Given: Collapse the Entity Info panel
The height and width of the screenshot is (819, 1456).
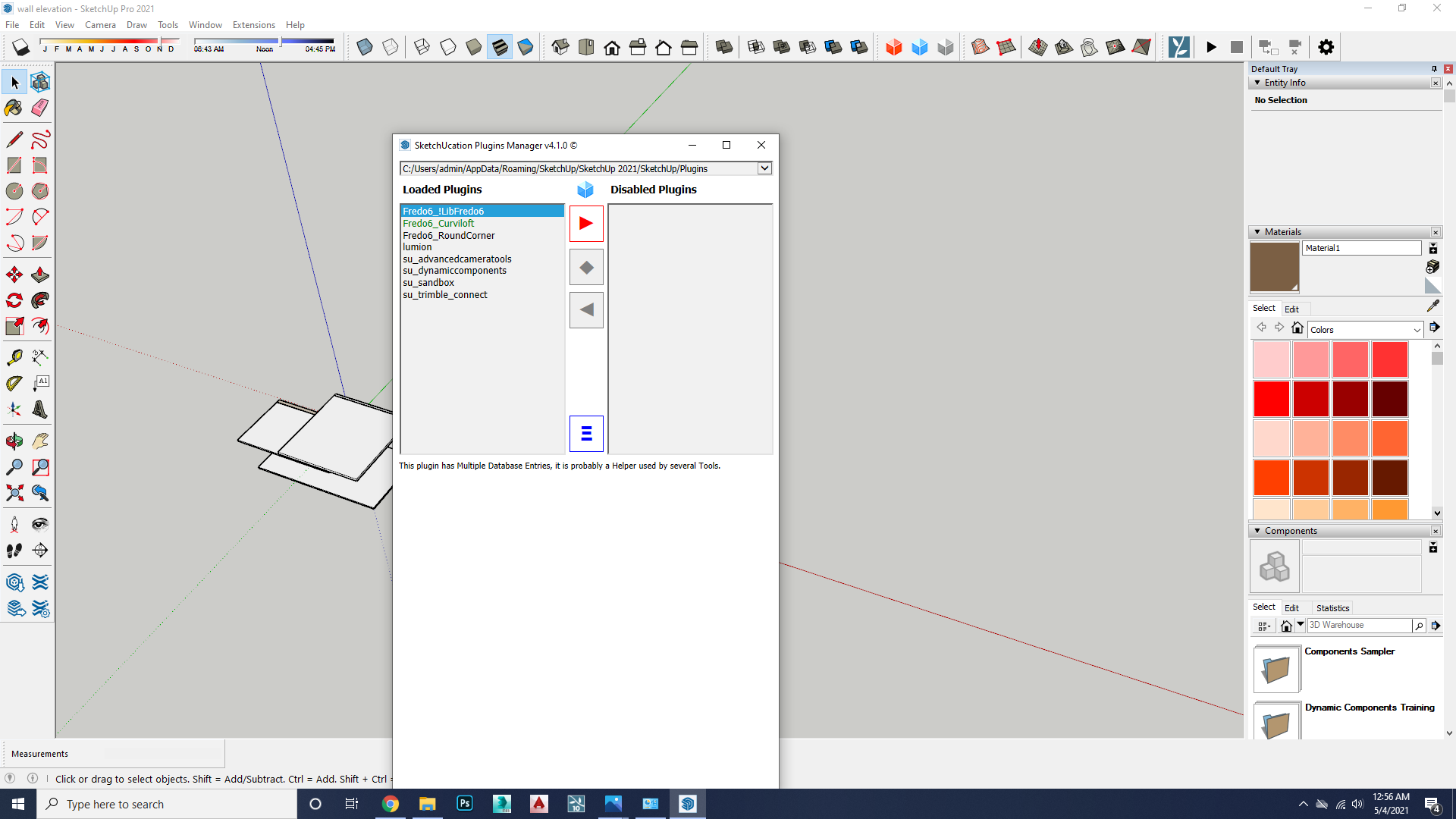Looking at the screenshot, I should [x=1258, y=83].
